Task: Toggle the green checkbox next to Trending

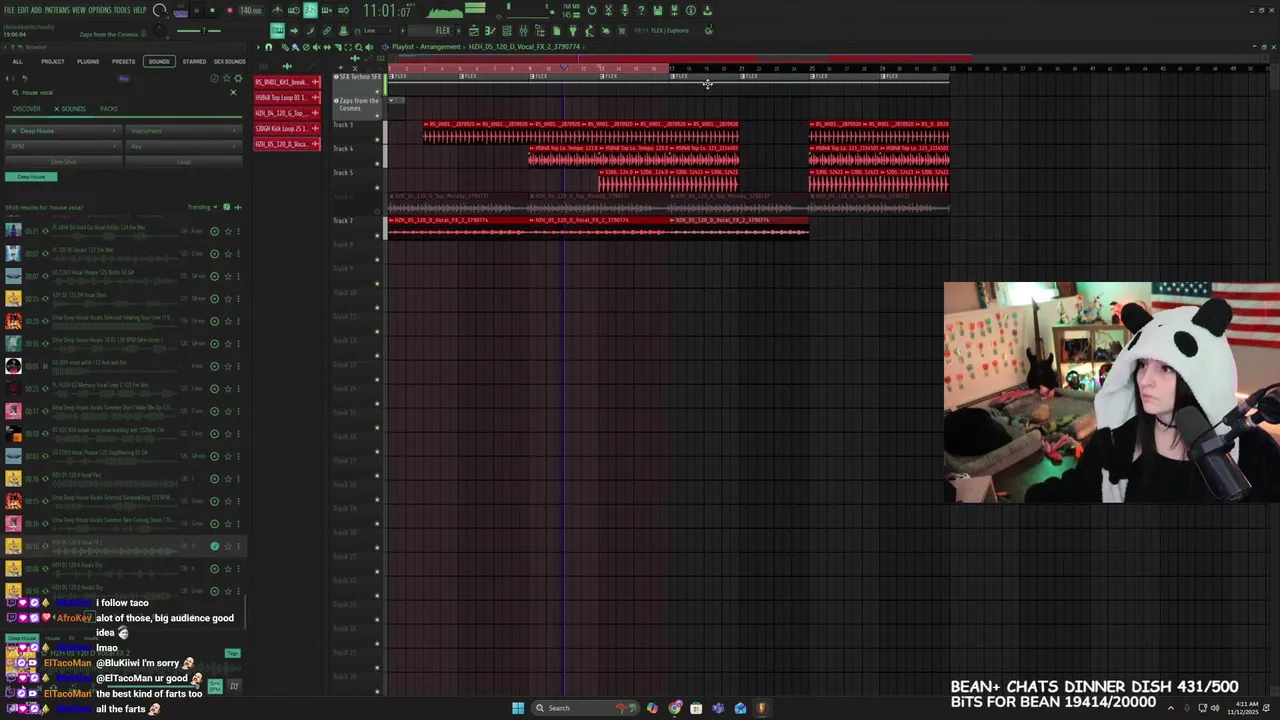Action: tap(226, 207)
